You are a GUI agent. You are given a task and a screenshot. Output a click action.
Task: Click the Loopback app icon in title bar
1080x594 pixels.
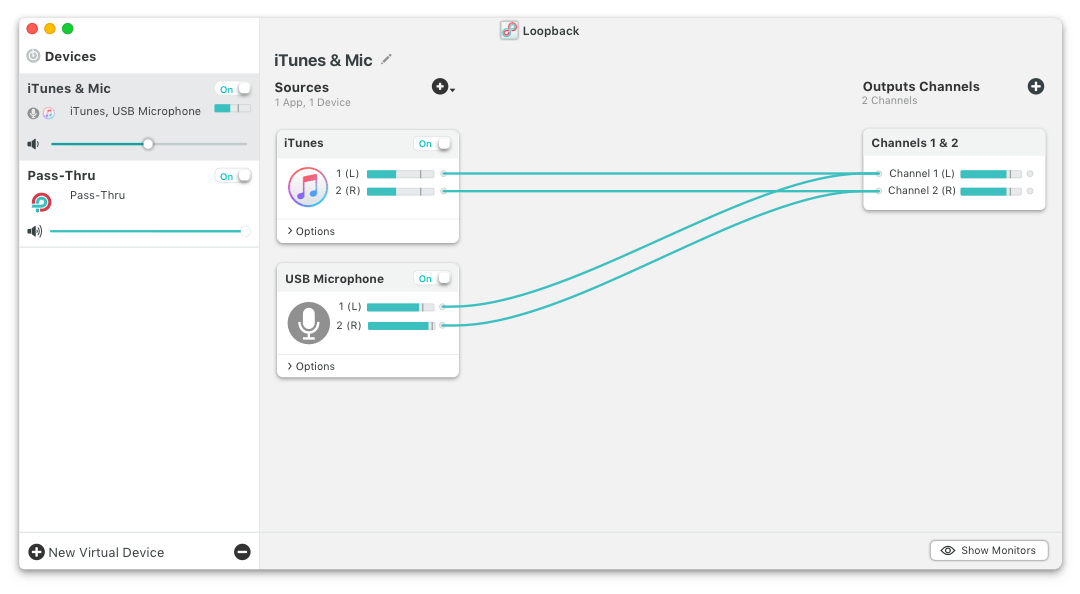click(509, 30)
